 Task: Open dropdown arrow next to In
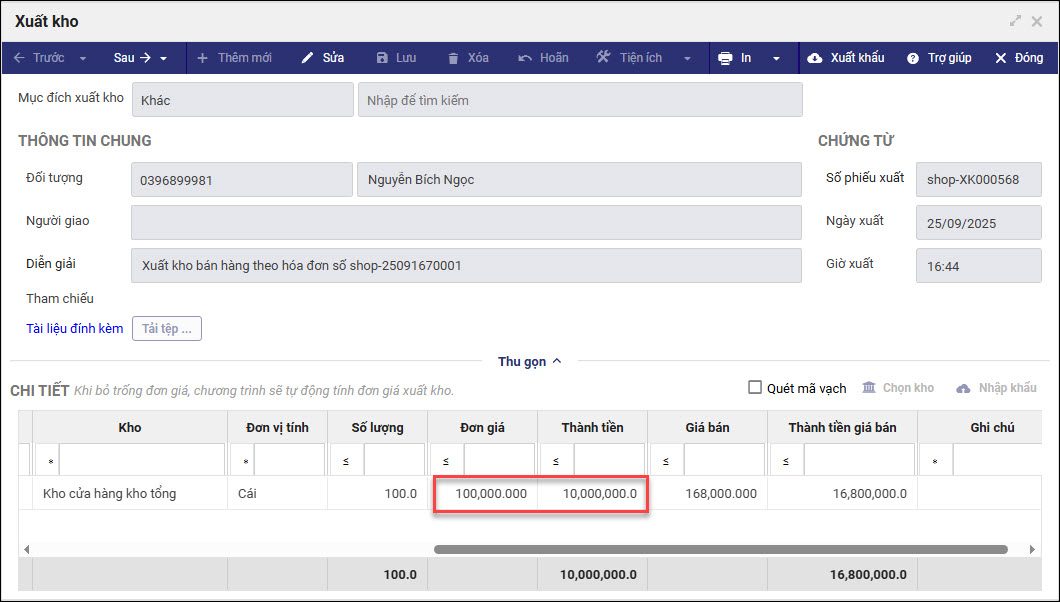coord(776,58)
